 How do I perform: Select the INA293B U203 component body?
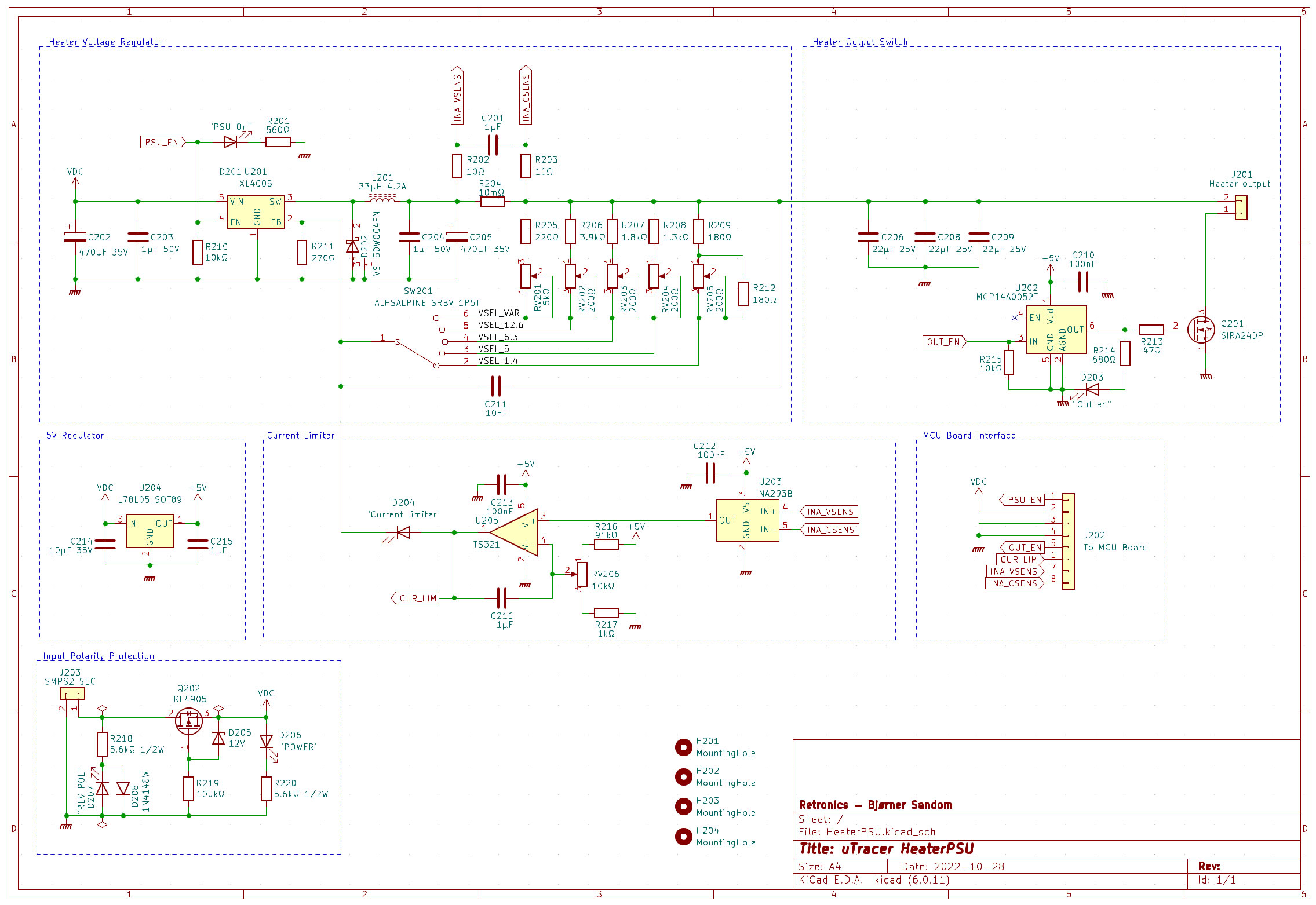point(747,521)
